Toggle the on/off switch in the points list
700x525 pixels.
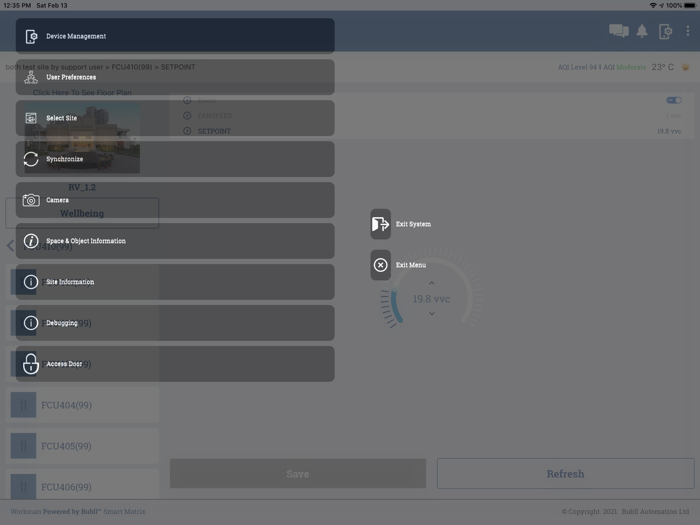(x=673, y=100)
